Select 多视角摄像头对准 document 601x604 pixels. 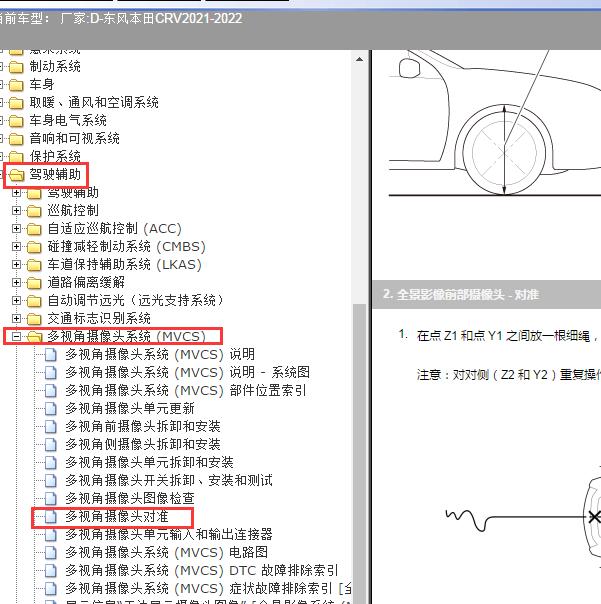coord(117,517)
